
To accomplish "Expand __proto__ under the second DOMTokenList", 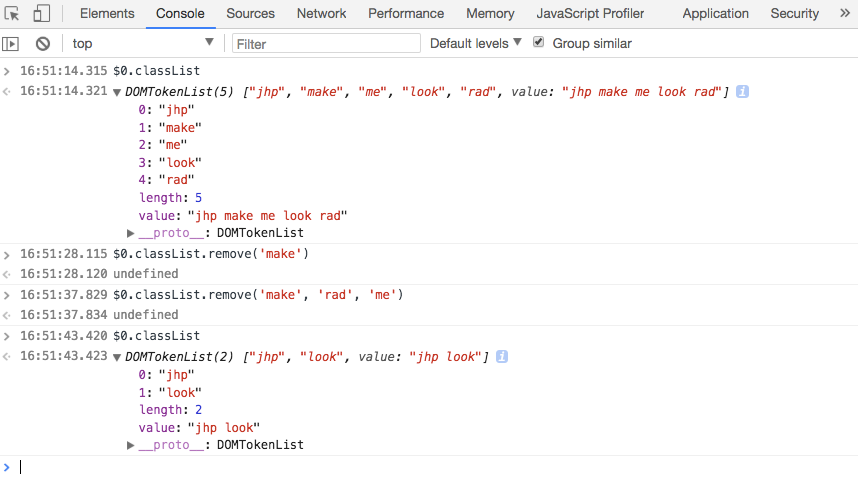I will [131, 445].
